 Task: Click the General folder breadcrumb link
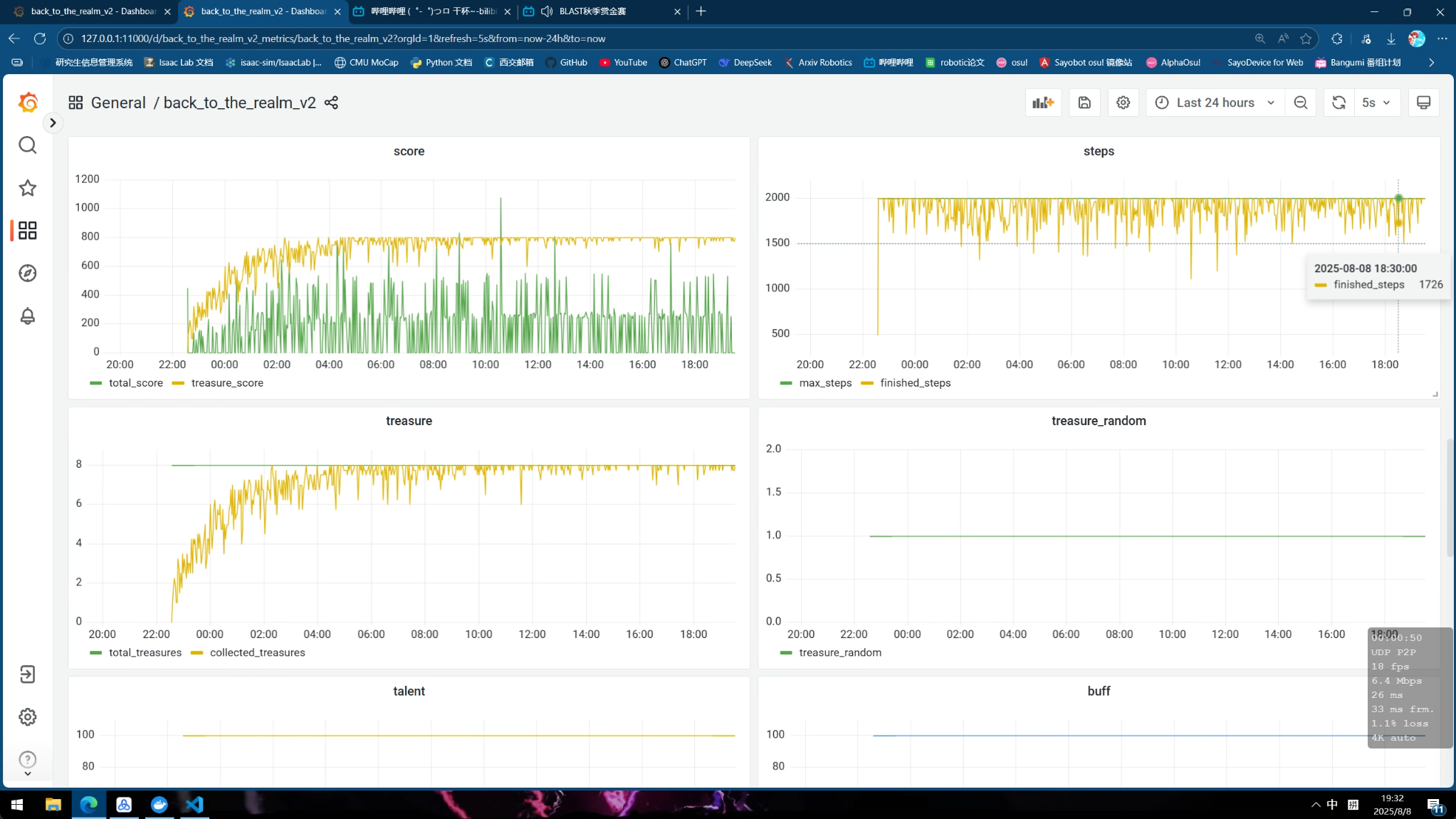118,103
